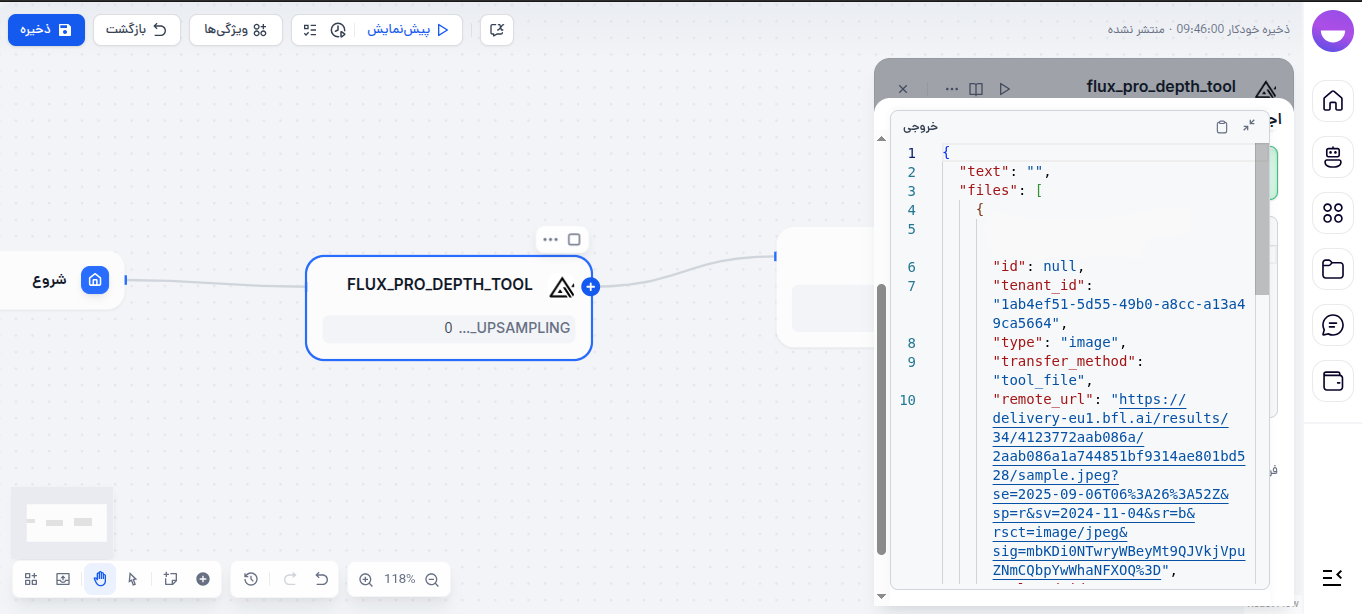Viewport: 1362px width, 614px height.
Task: Open the "..." options menu in the panel header
Action: (951, 89)
